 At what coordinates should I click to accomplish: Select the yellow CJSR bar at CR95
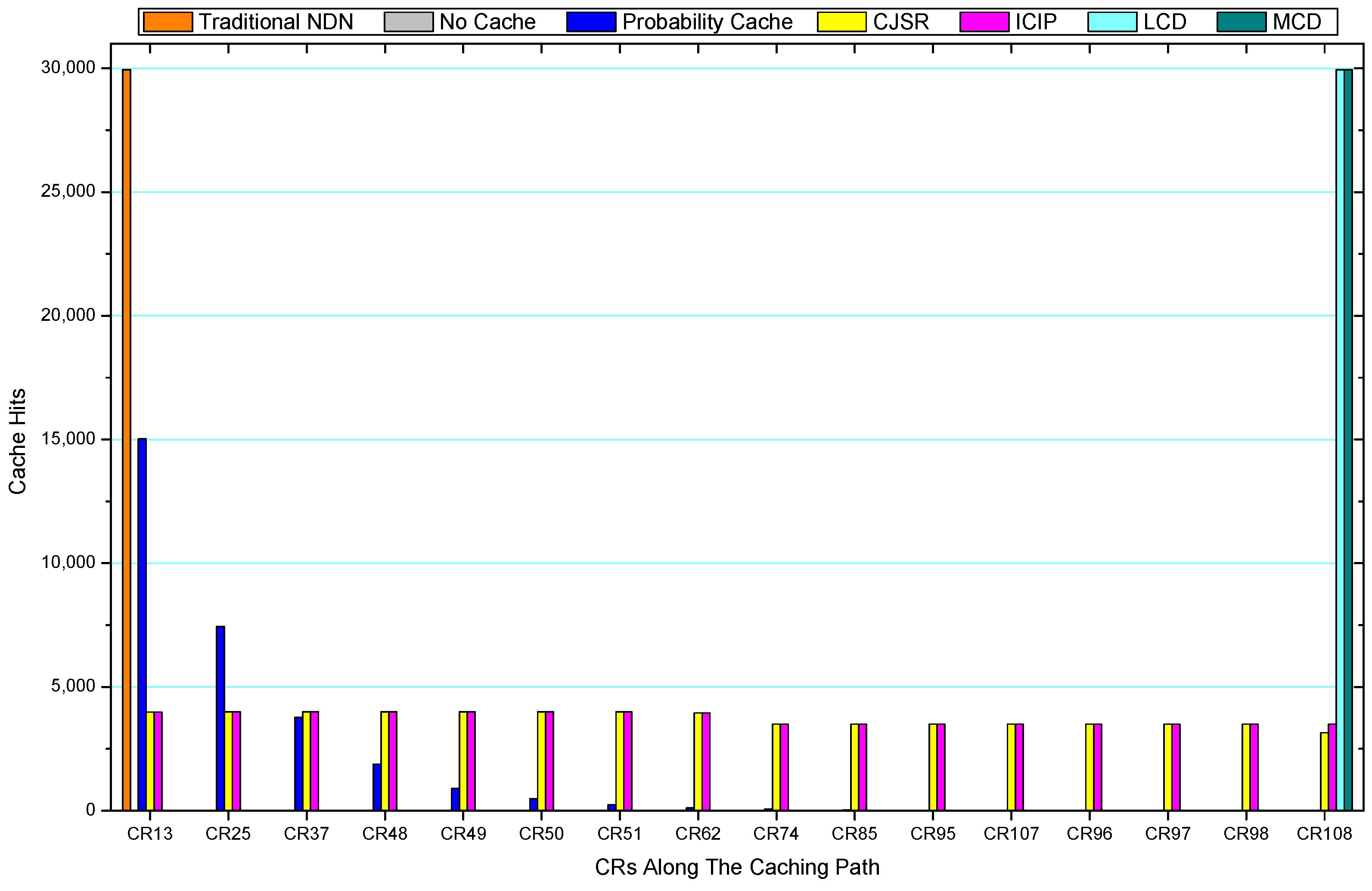[x=932, y=767]
